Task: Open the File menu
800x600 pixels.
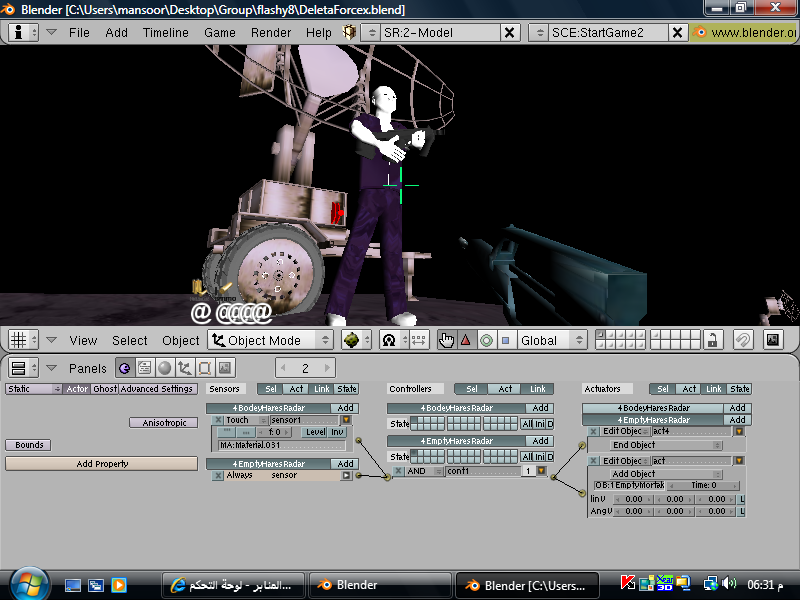Action: [79, 33]
